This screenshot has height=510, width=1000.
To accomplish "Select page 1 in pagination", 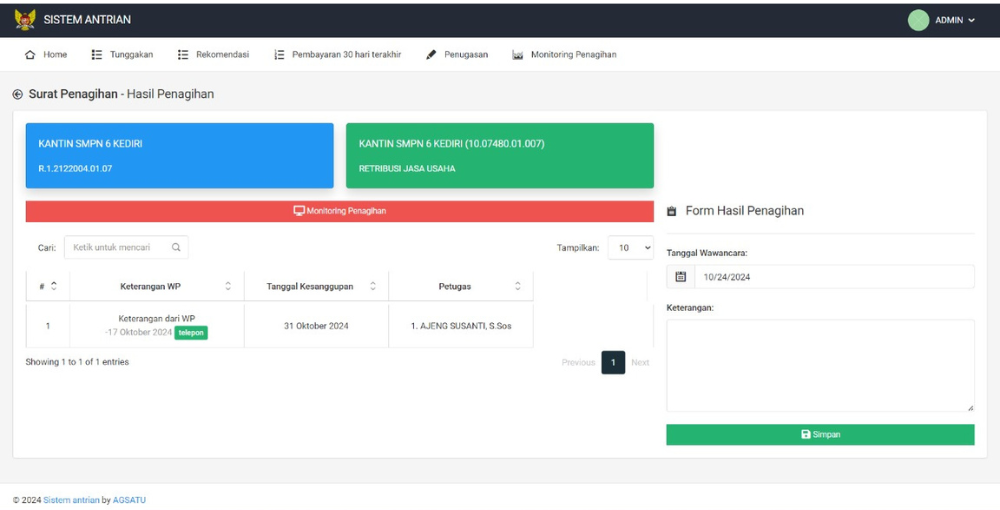I will tap(613, 363).
